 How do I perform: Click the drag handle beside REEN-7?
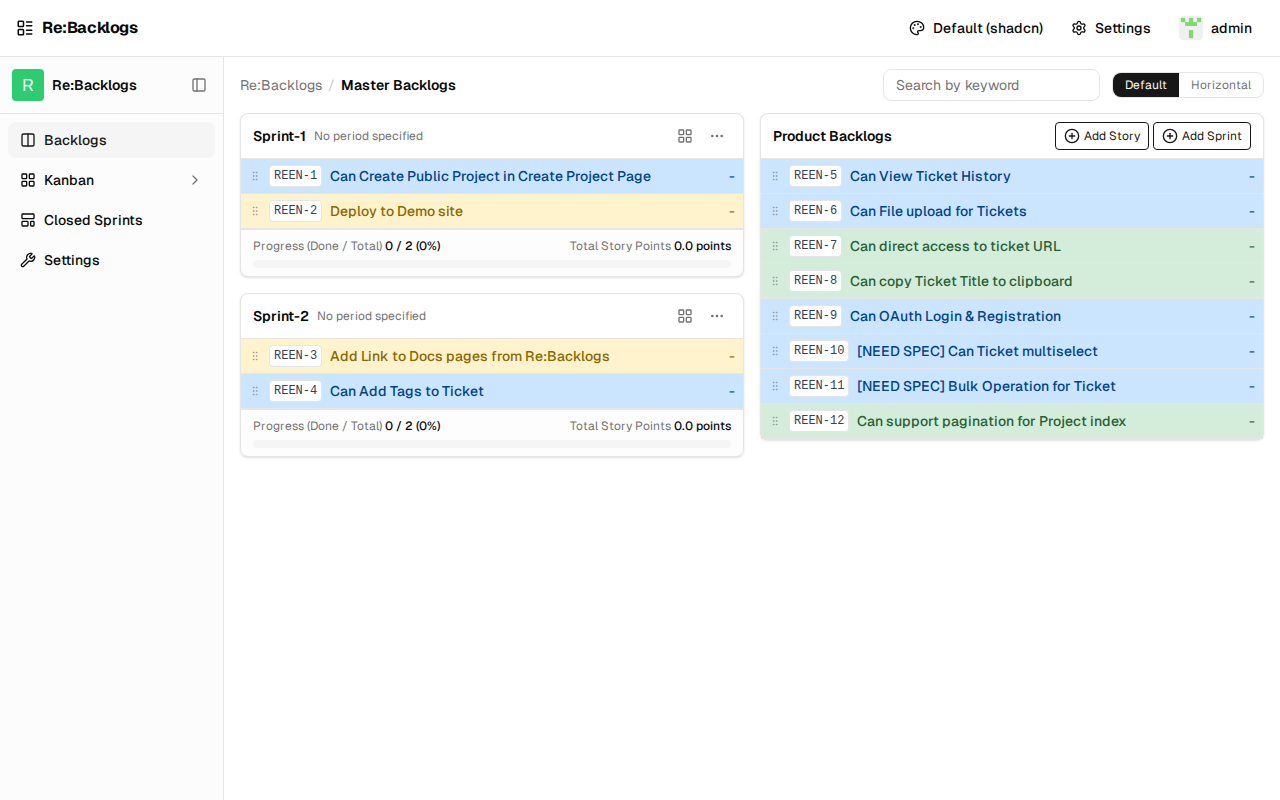[775, 246]
